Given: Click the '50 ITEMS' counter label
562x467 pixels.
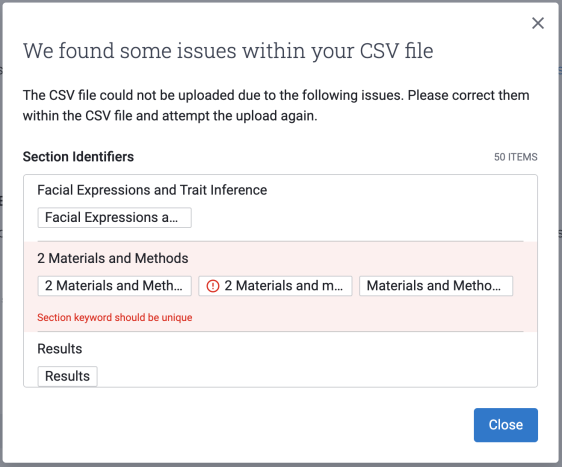Looking at the screenshot, I should click(515, 157).
